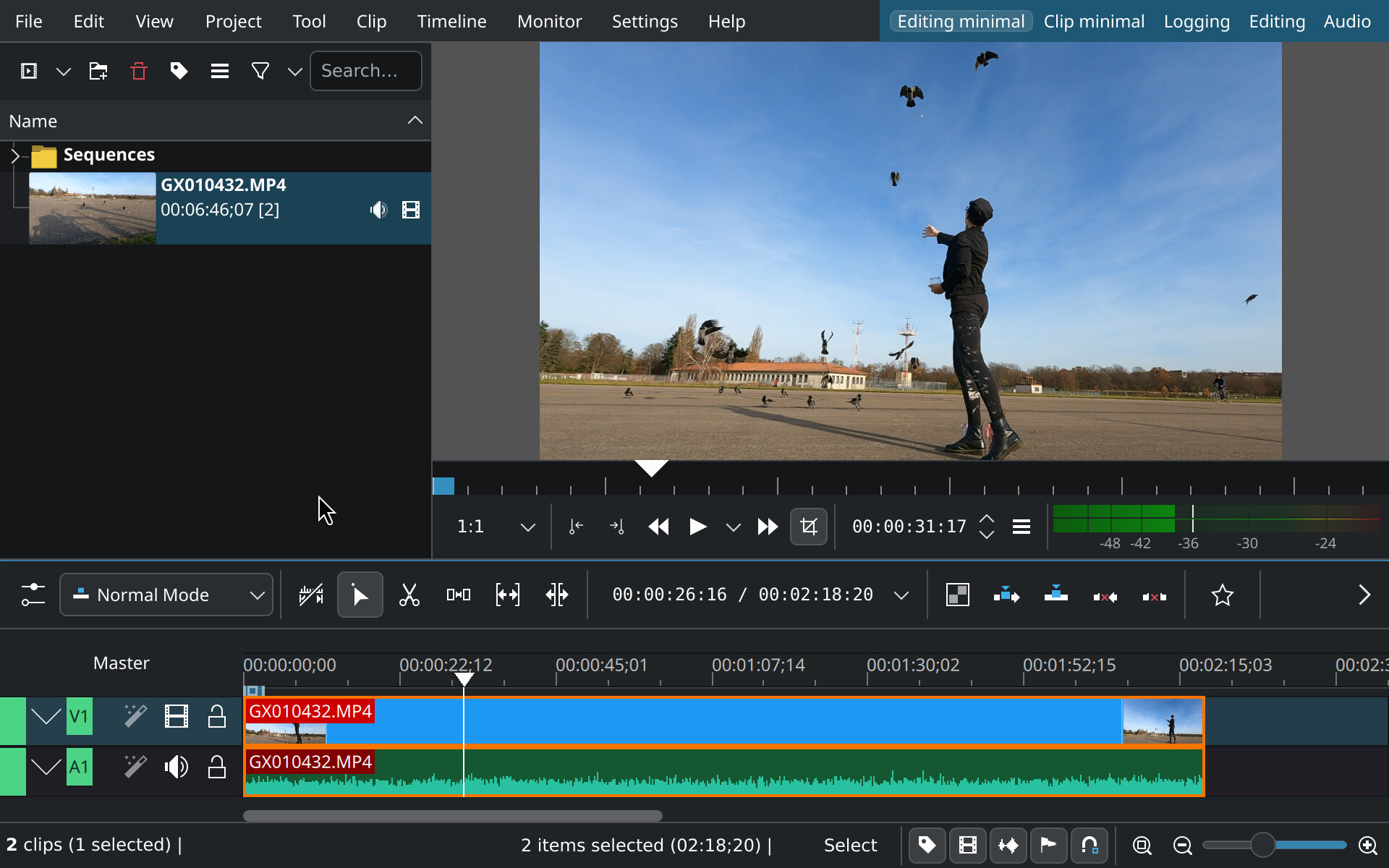The width and height of the screenshot is (1389, 868).
Task: Toggle the monitor crop zone button
Action: [x=808, y=527]
